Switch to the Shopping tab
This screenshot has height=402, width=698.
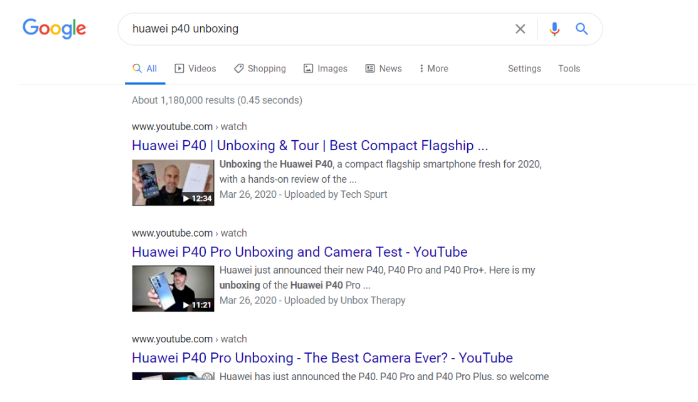click(x=260, y=69)
